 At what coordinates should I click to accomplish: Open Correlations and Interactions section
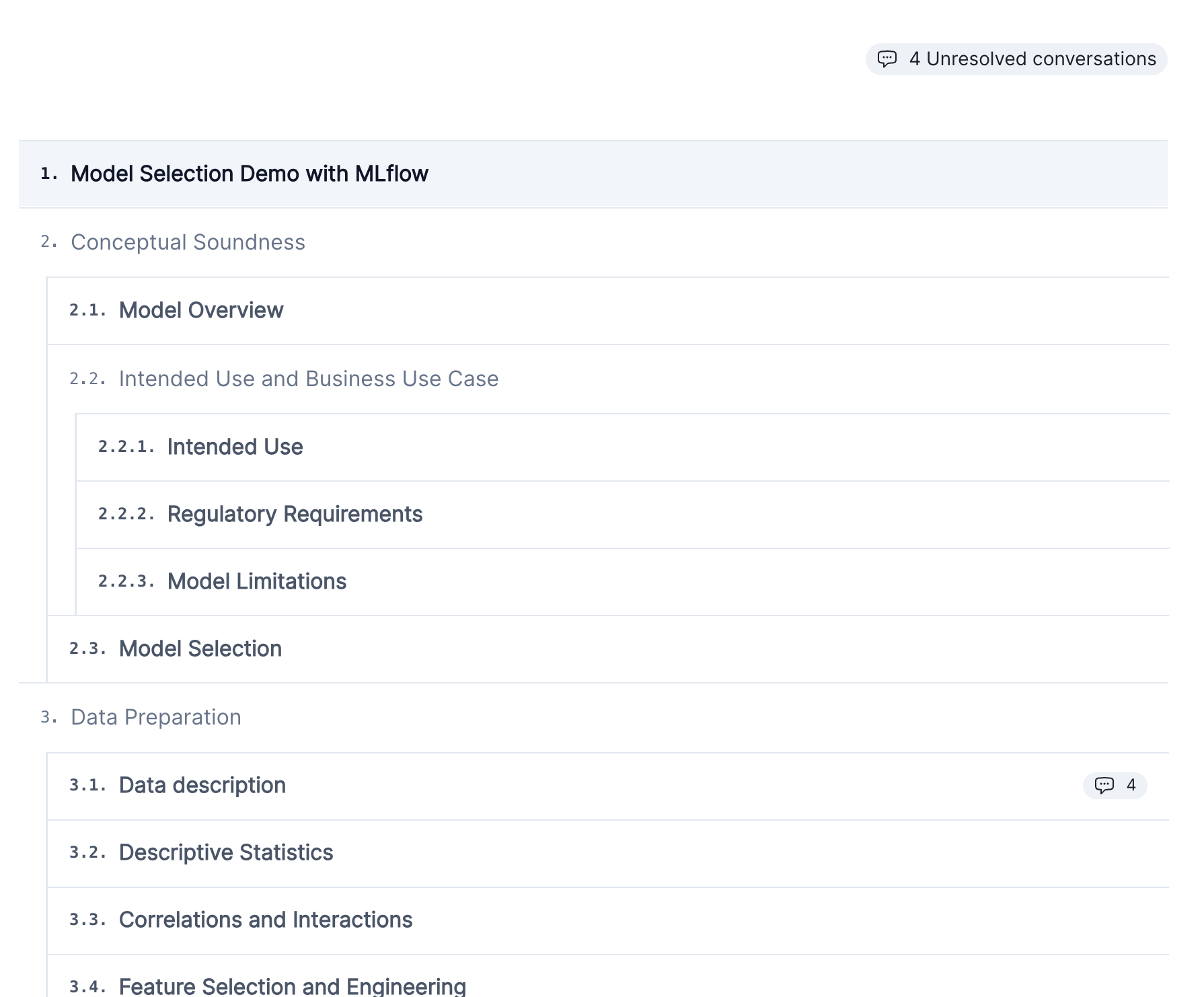(266, 919)
